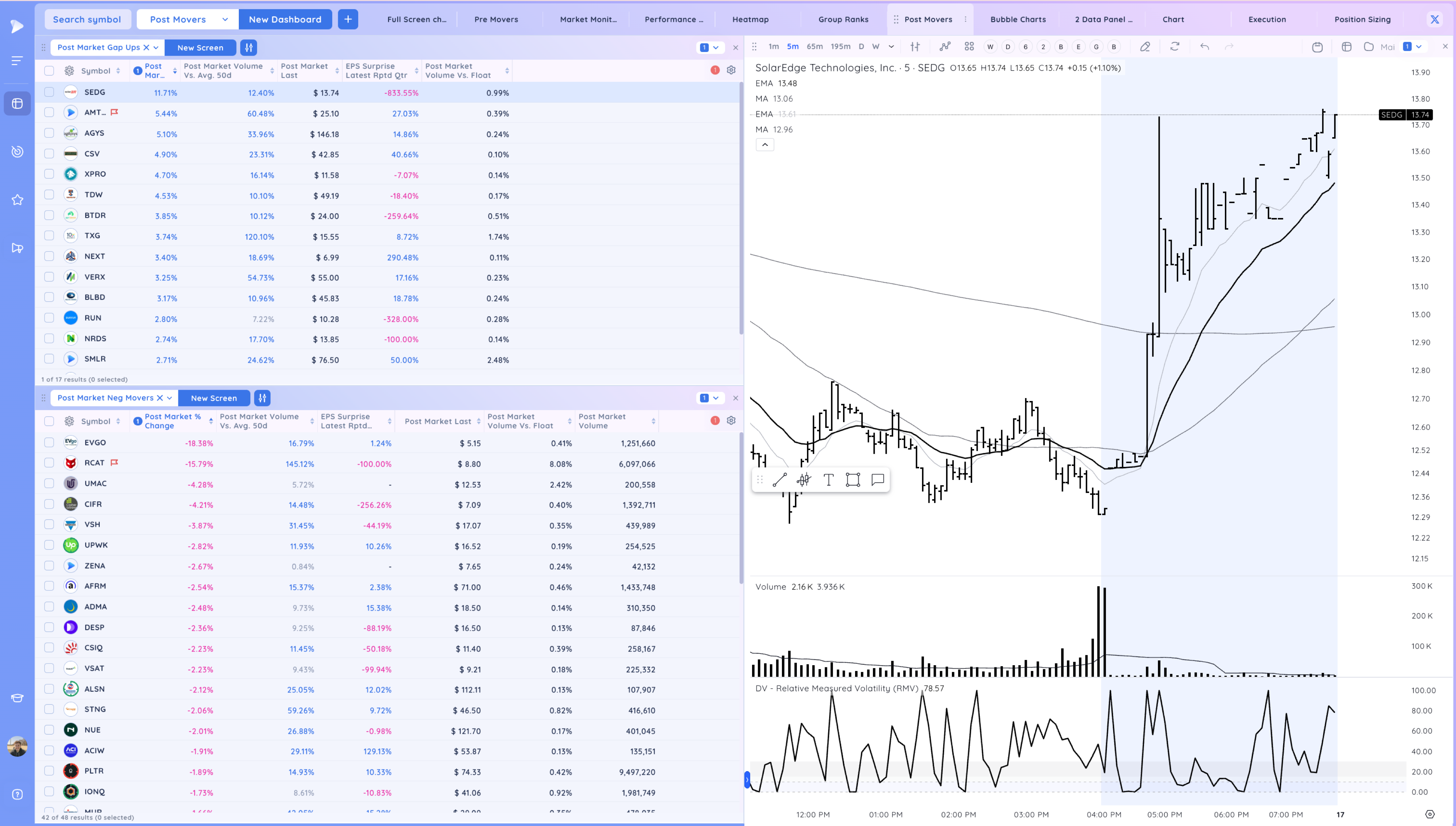The image size is (1456, 826).
Task: Open Post Market Neg Movers screen dropdown
Action: (x=169, y=398)
